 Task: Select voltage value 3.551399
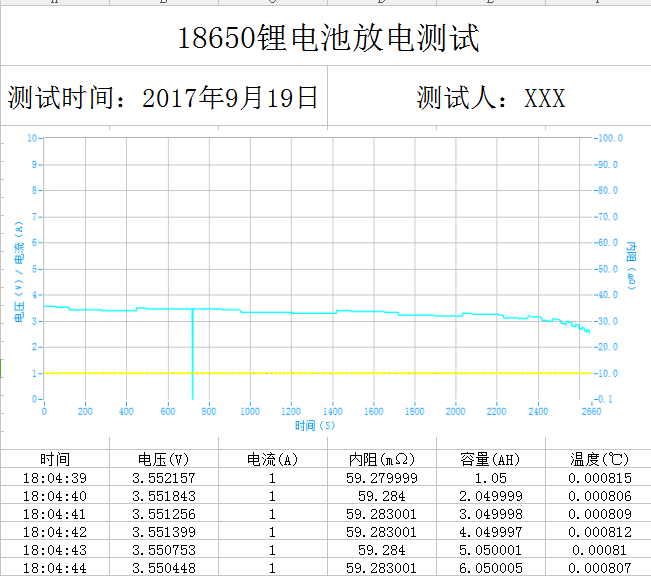click(x=164, y=532)
